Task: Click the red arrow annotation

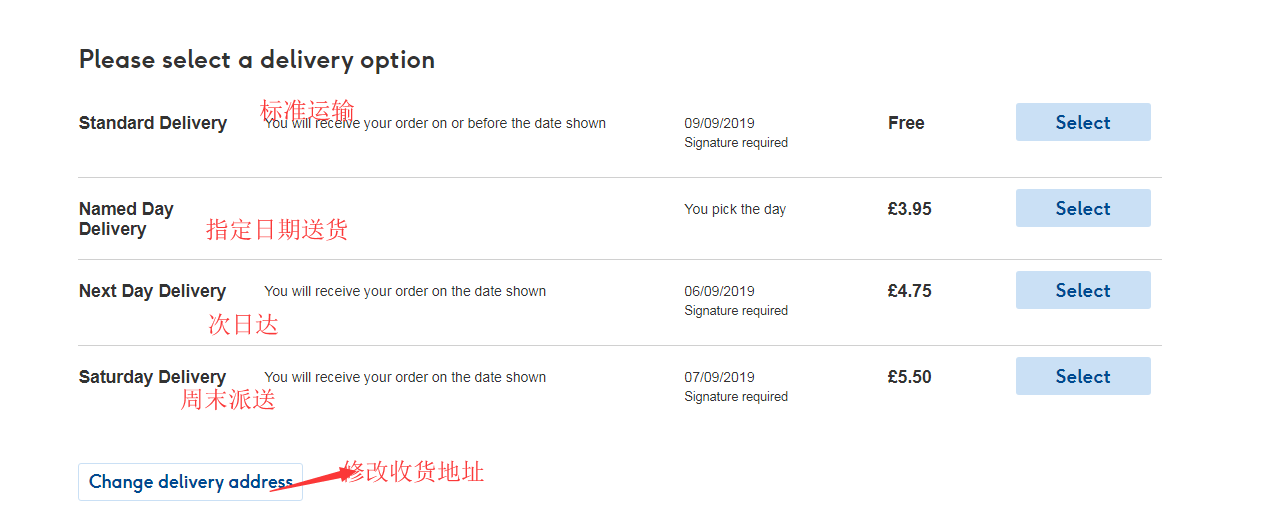Action: click(x=305, y=479)
